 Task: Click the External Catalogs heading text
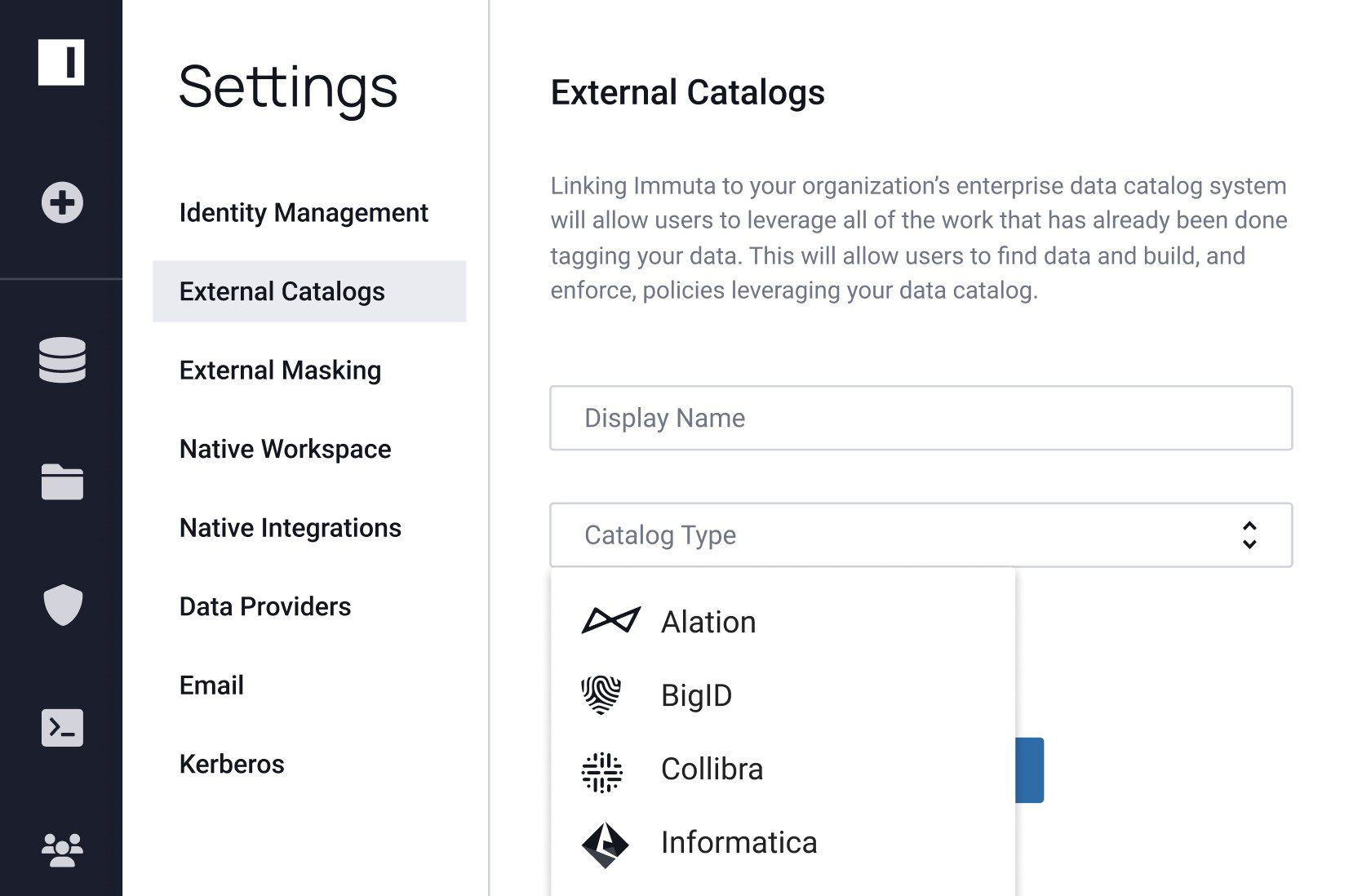687,92
